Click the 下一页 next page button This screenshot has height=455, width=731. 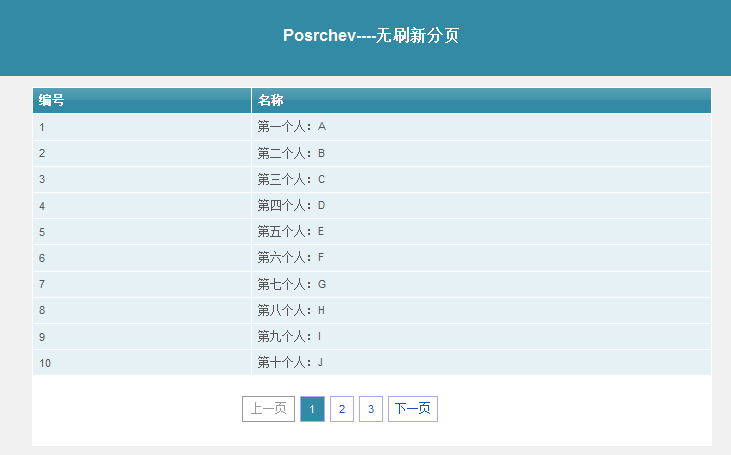coord(413,409)
